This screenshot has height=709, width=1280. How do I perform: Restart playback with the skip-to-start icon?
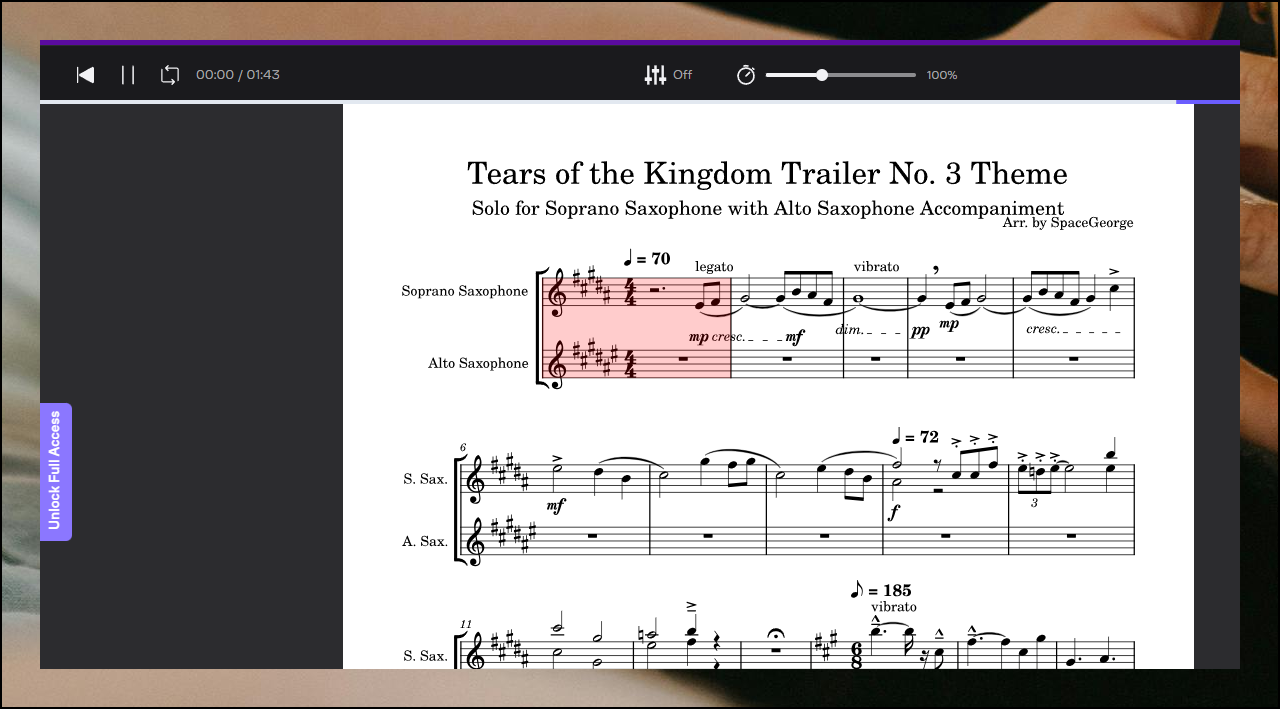pos(86,75)
